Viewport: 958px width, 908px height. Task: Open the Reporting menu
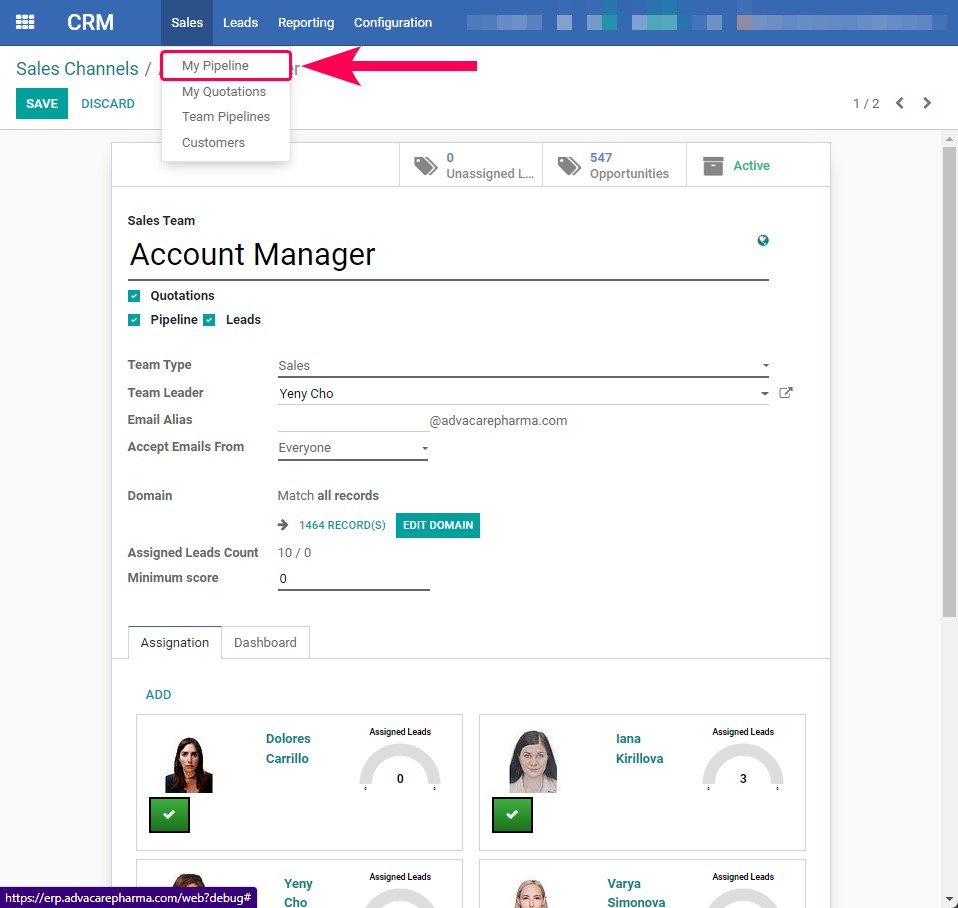tap(306, 23)
